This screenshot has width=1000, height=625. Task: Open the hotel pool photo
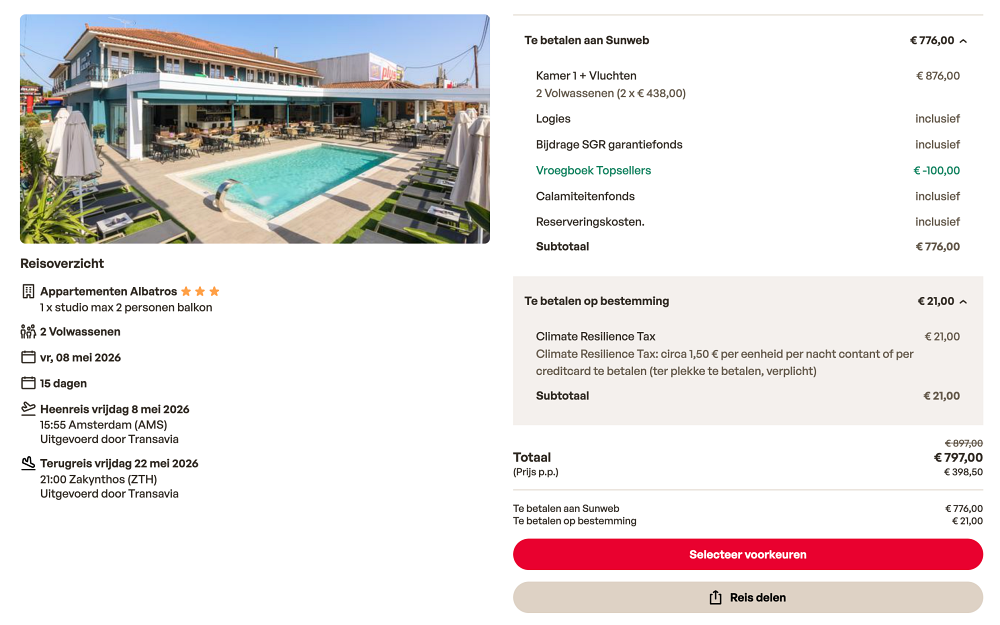pyautogui.click(x=255, y=129)
